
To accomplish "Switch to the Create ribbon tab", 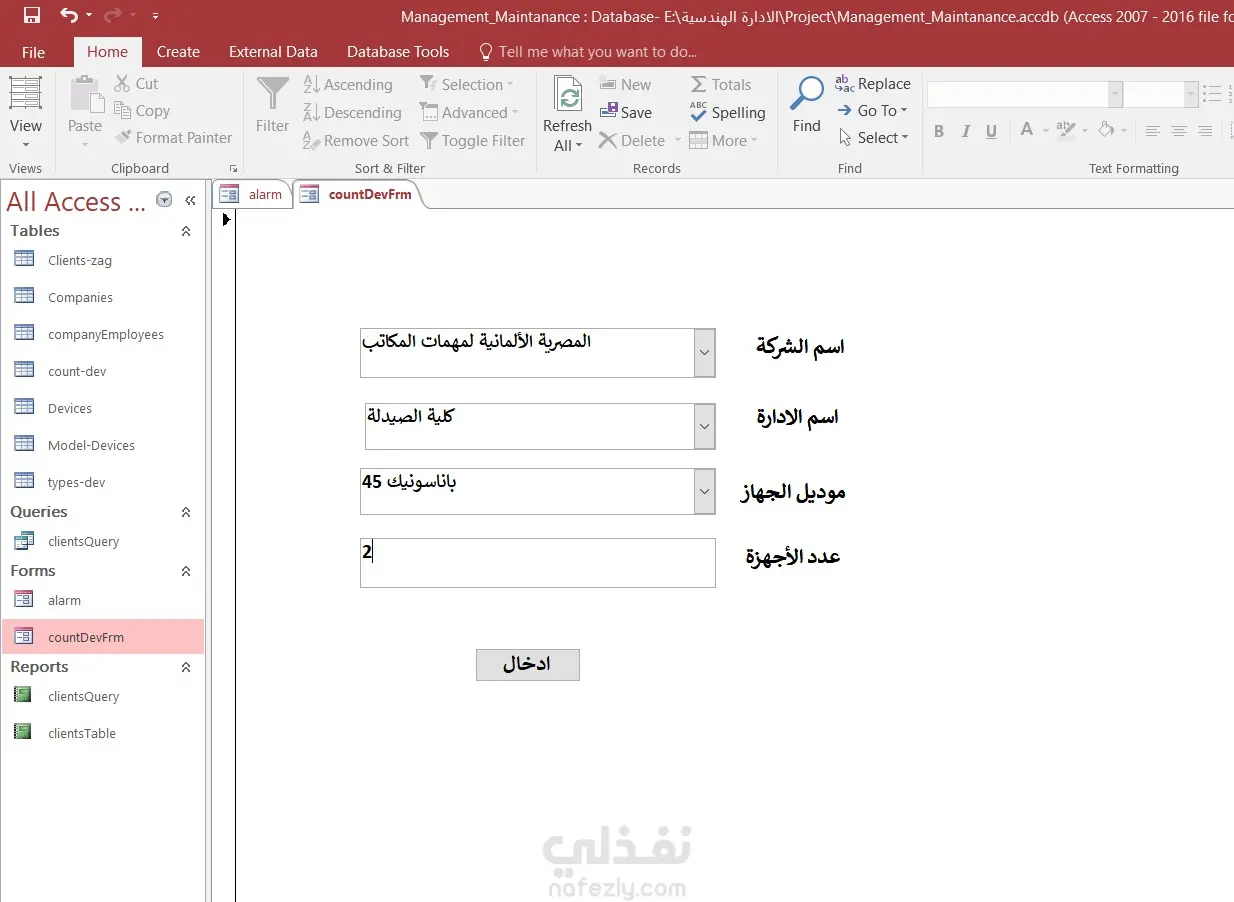I will pos(178,52).
